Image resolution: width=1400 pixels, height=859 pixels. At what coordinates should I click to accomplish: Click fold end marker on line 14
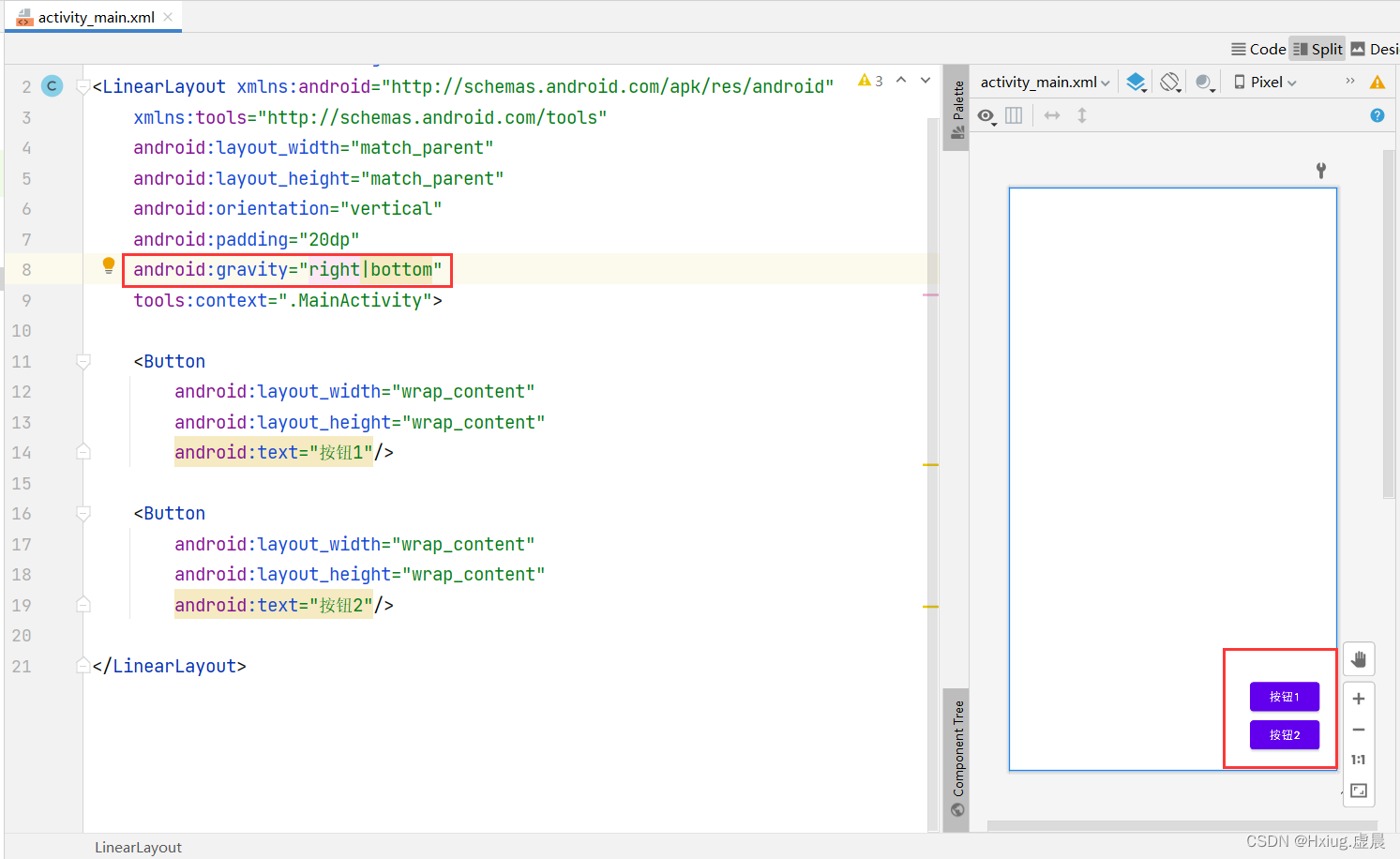[x=83, y=451]
